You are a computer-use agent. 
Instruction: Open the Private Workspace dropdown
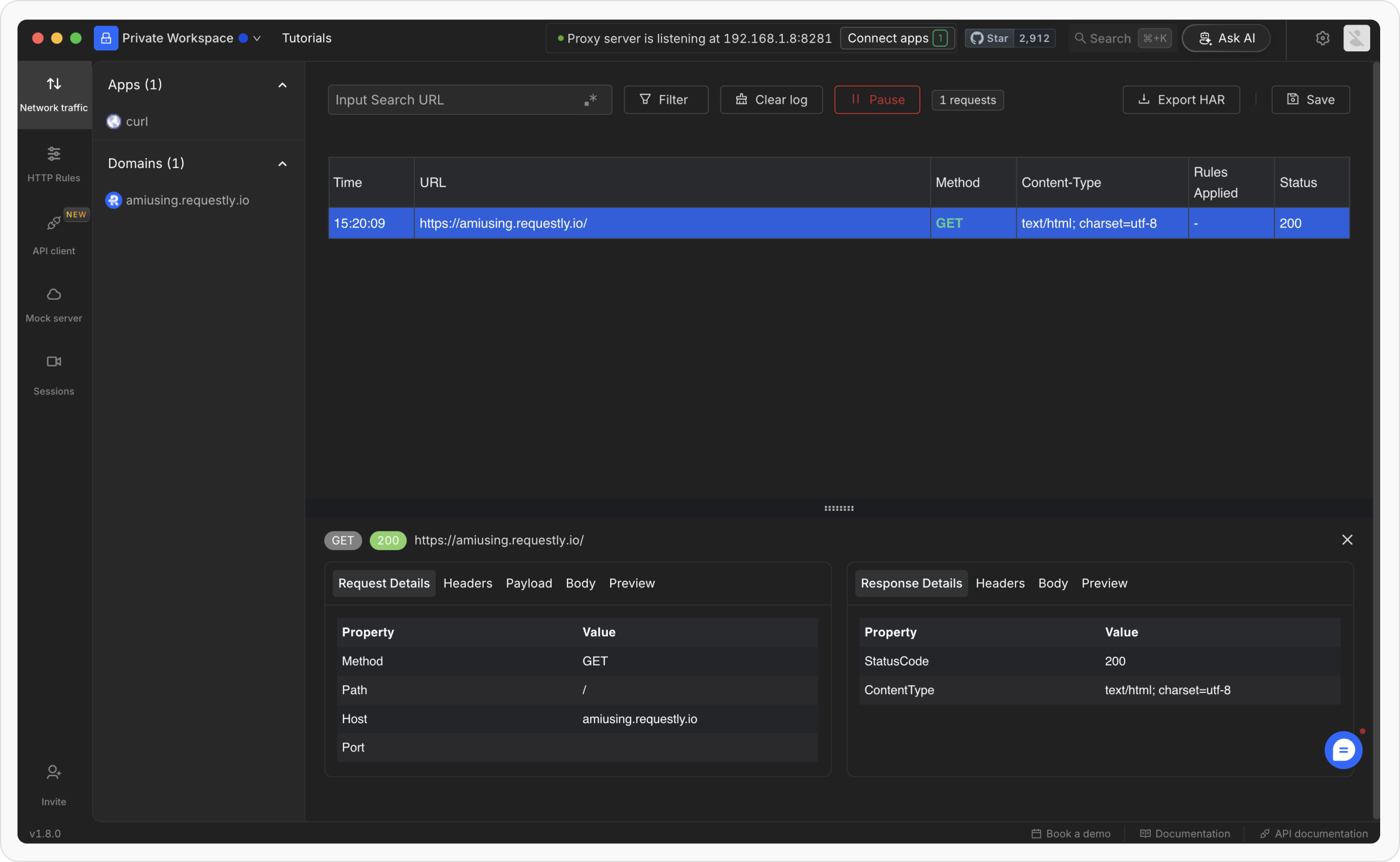click(x=256, y=38)
